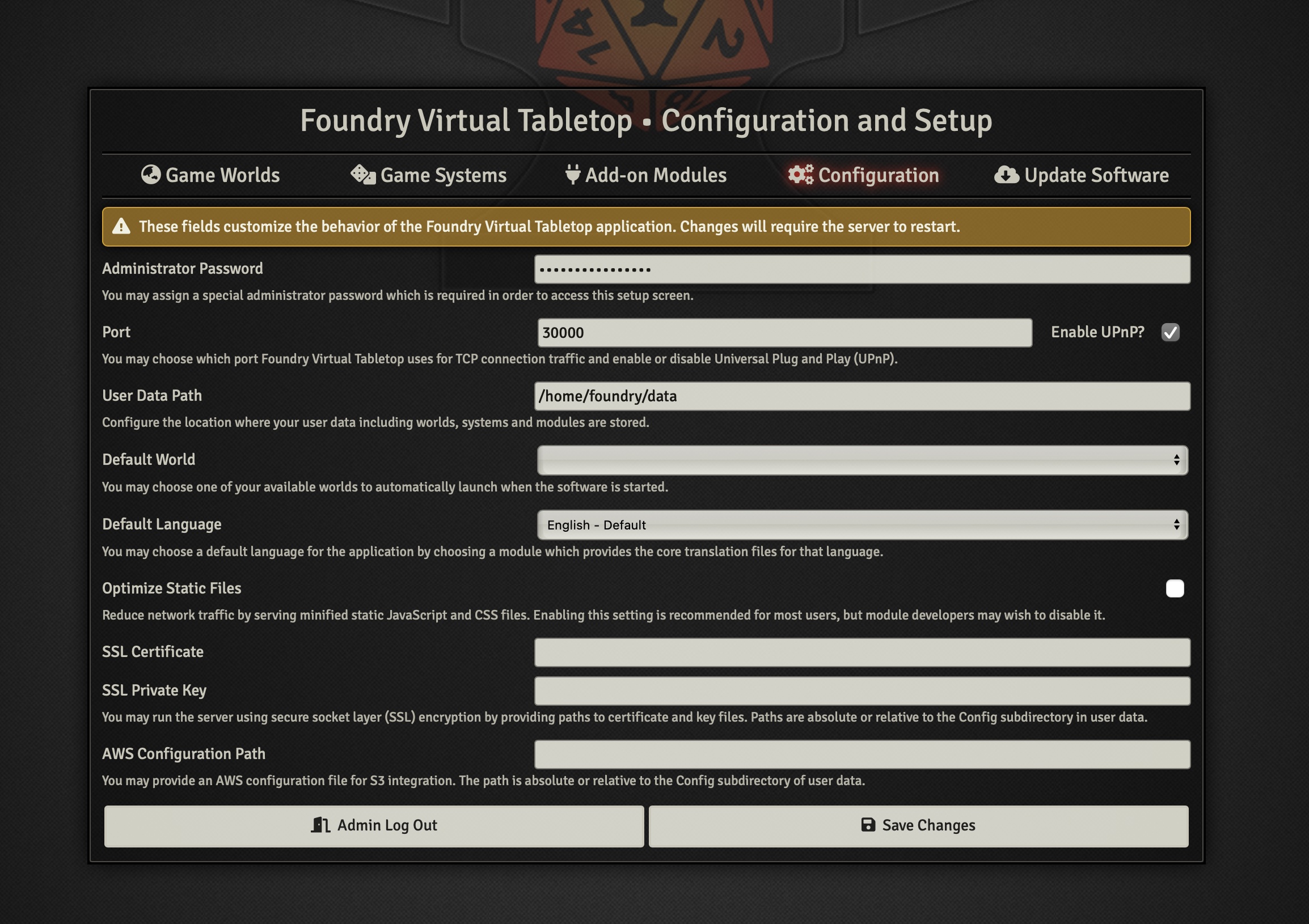Uncheck the Enable UPnP checkbox
The image size is (1309, 924).
[x=1170, y=332]
